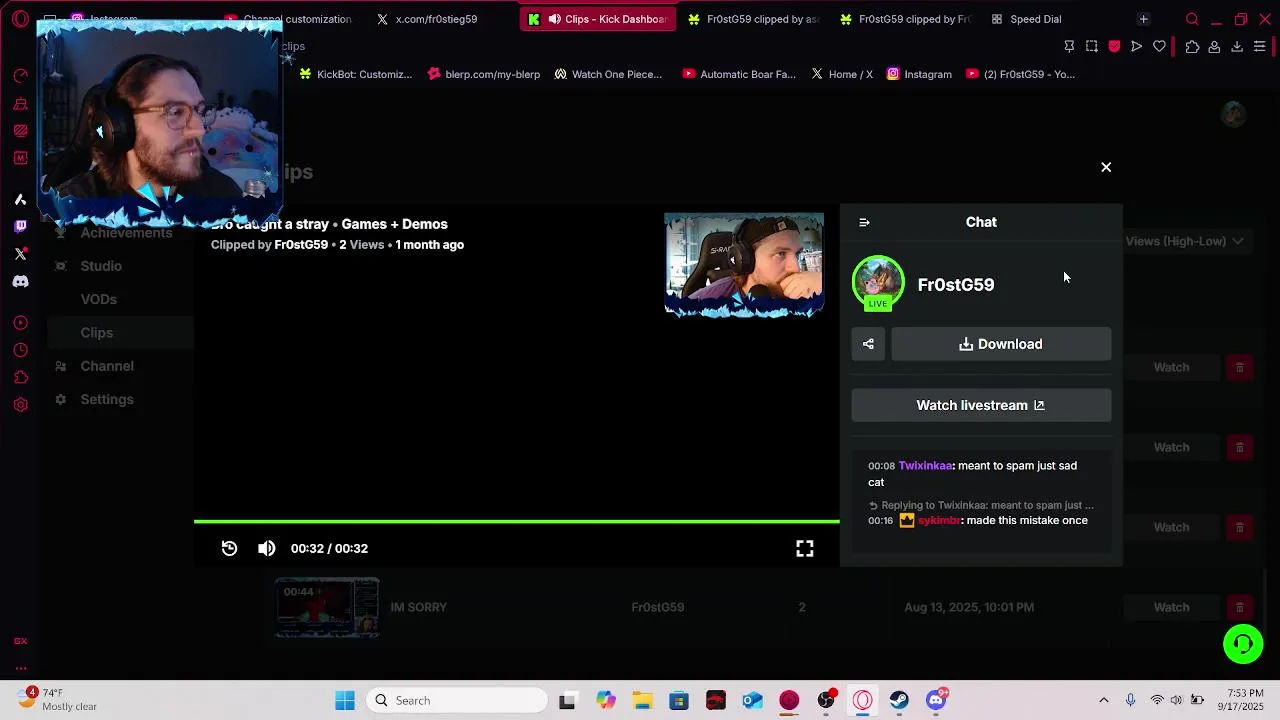
Task: Open Settings in dashboard sidebar
Action: [107, 399]
